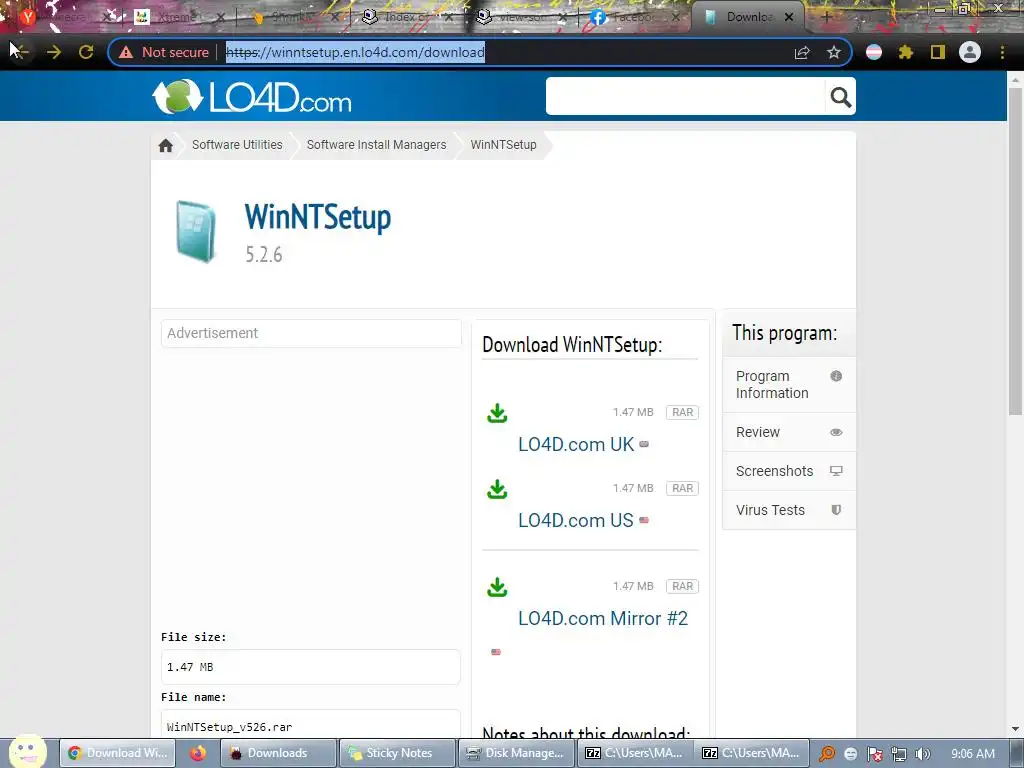The width and height of the screenshot is (1024, 768).
Task: Open the Chrome three-dot menu
Action: pyautogui.click(x=1002, y=52)
